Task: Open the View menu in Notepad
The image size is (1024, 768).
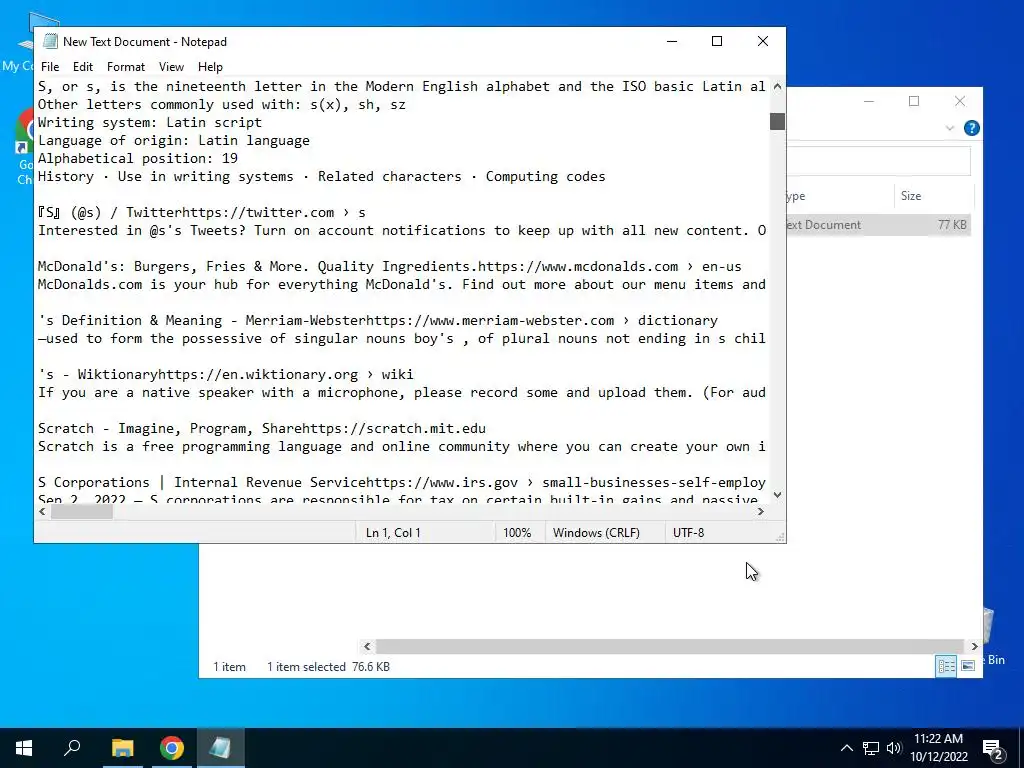Action: tap(171, 67)
